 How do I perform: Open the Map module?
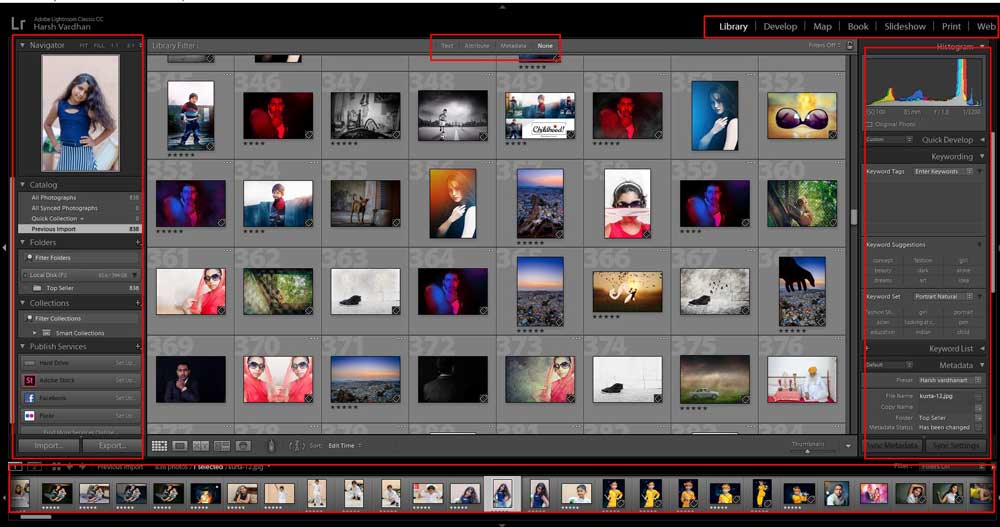(822, 27)
